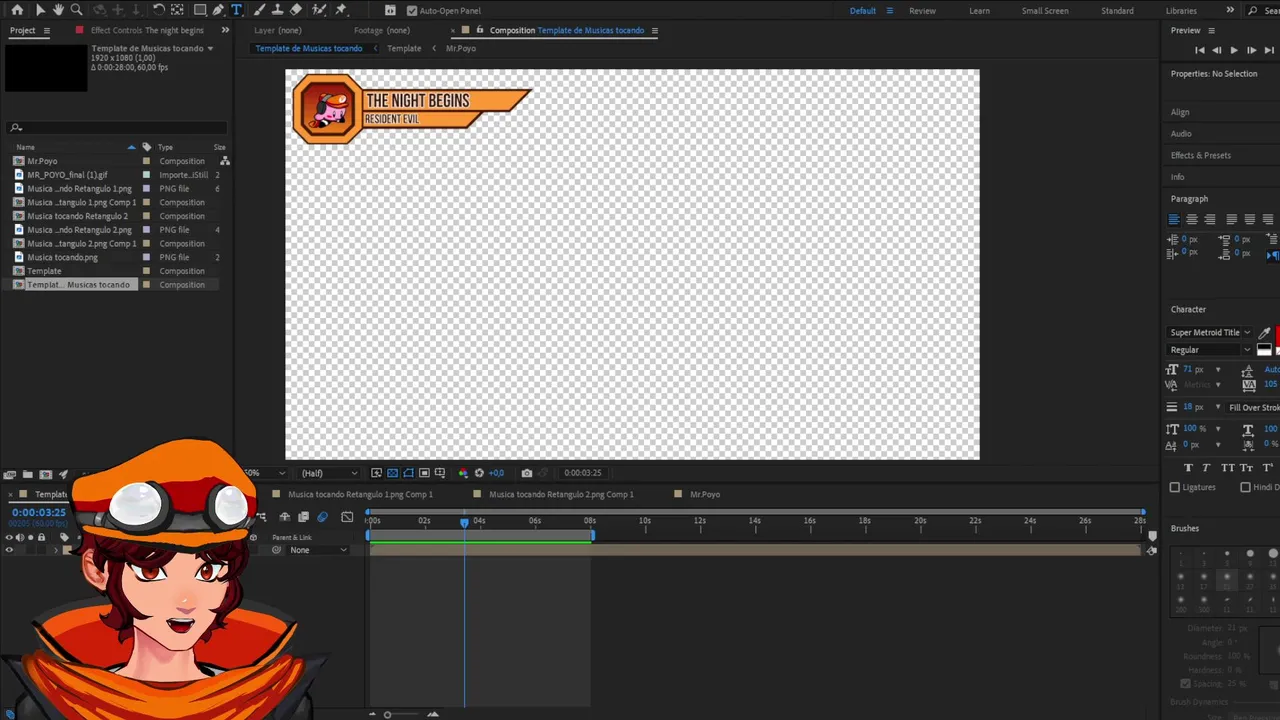This screenshot has width=1280, height=720.
Task: Switch to the Libraries workspace
Action: coord(1181,11)
